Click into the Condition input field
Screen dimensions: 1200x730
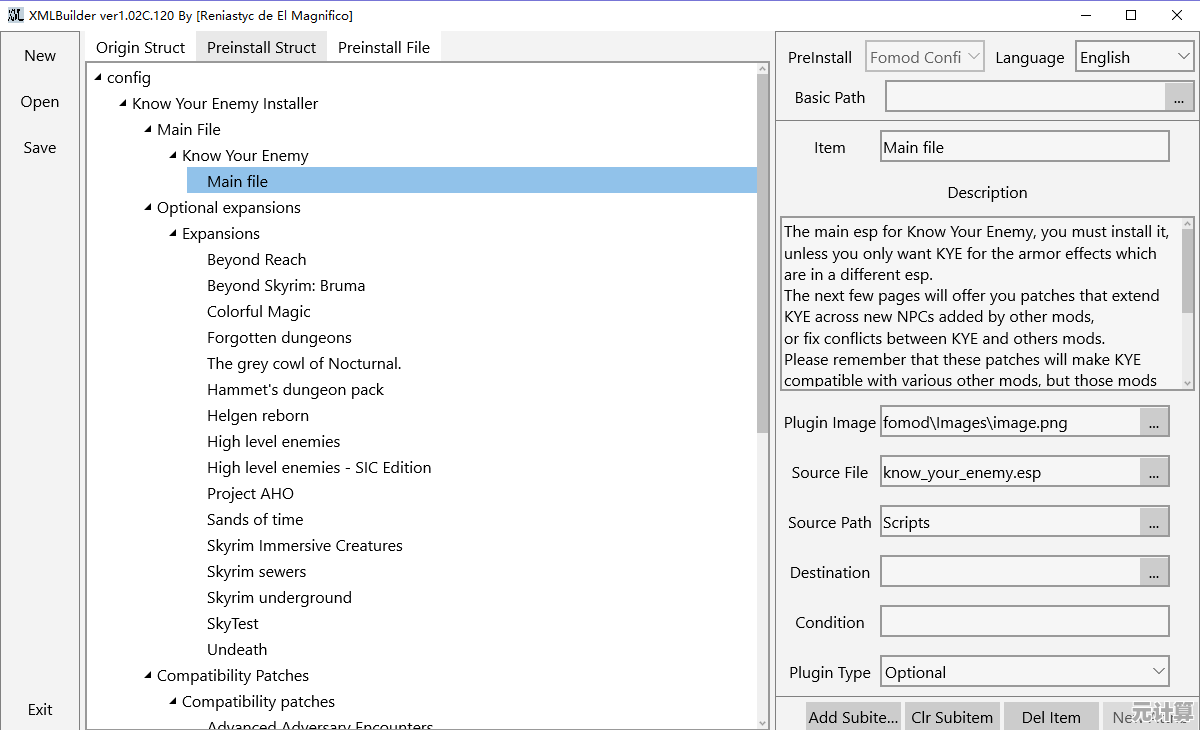1024,622
